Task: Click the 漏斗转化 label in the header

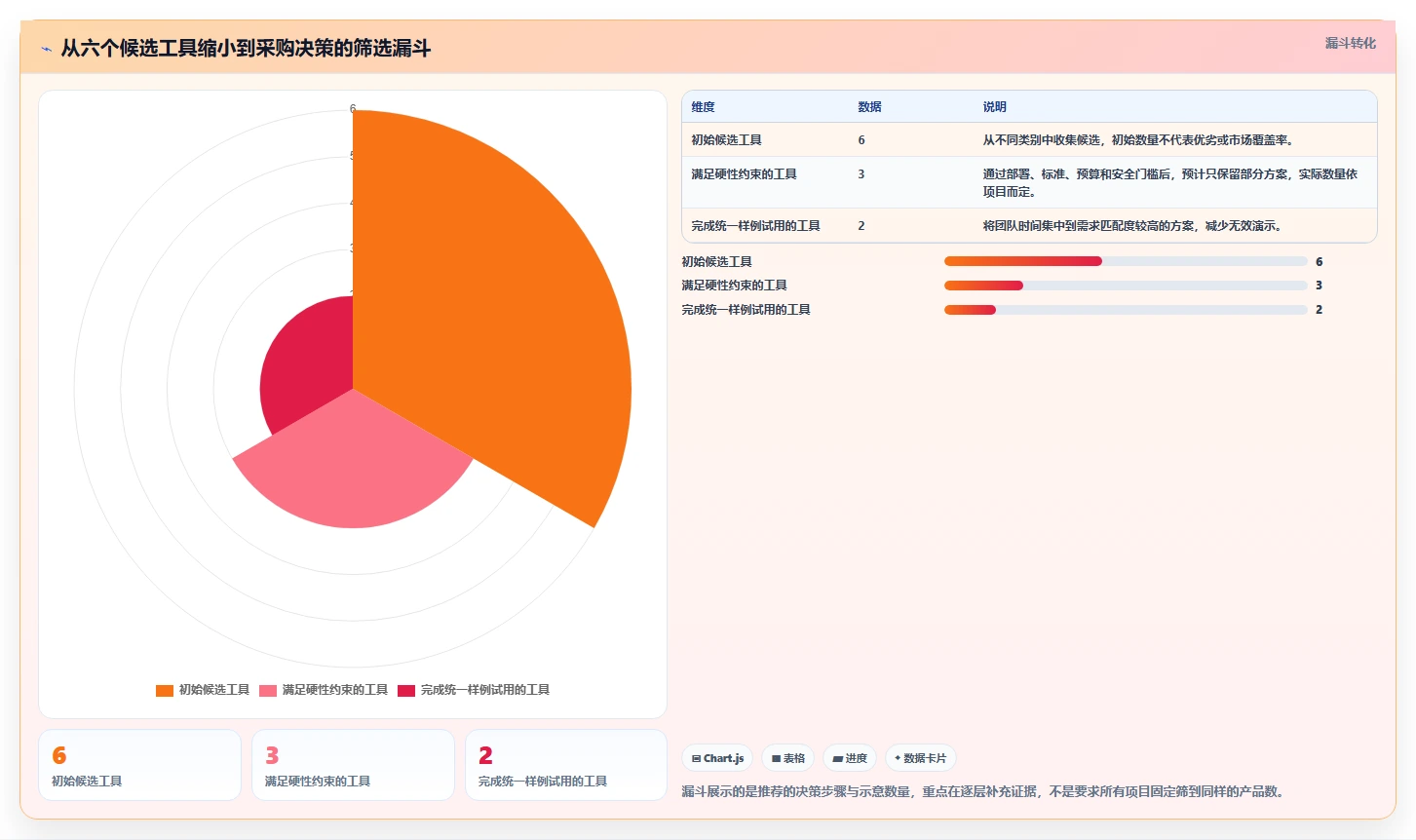Action: click(x=1350, y=43)
